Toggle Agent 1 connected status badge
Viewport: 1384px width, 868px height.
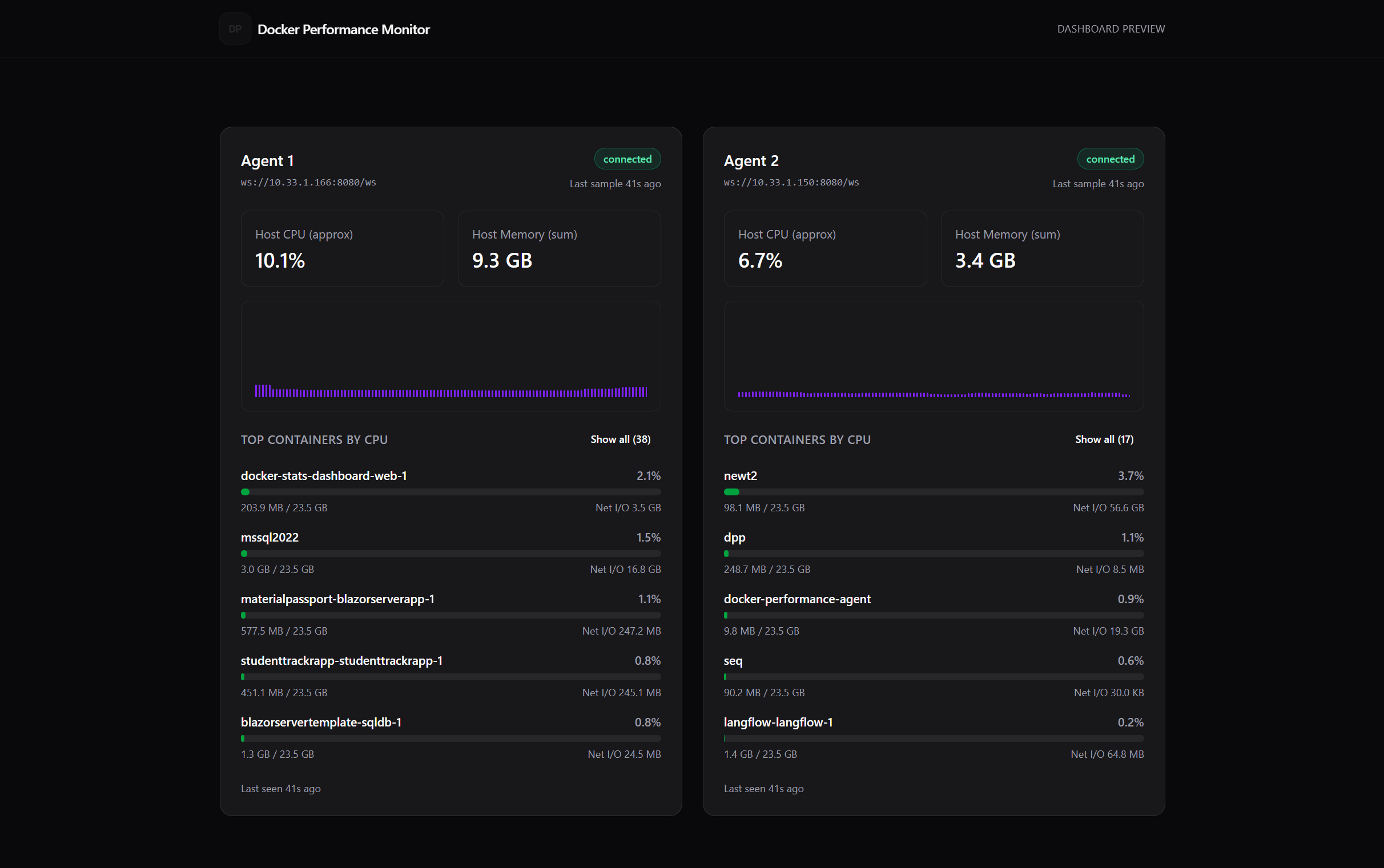pos(627,159)
